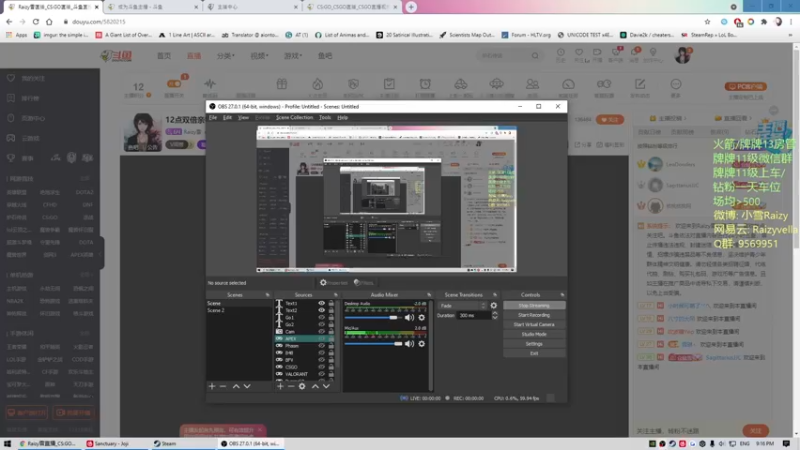The image size is (800, 450).
Task: Open Desktop Audio settings gear
Action: 421,317
